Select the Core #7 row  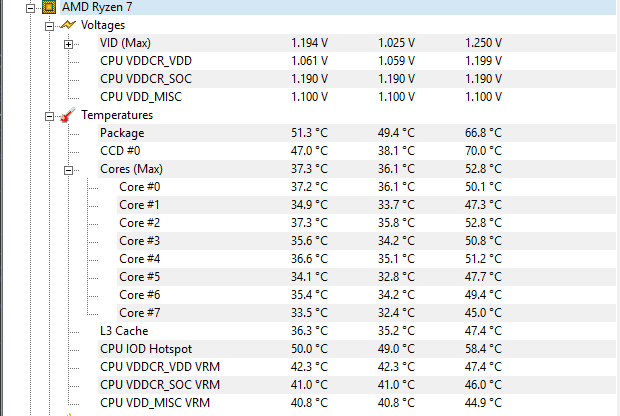click(367, 313)
